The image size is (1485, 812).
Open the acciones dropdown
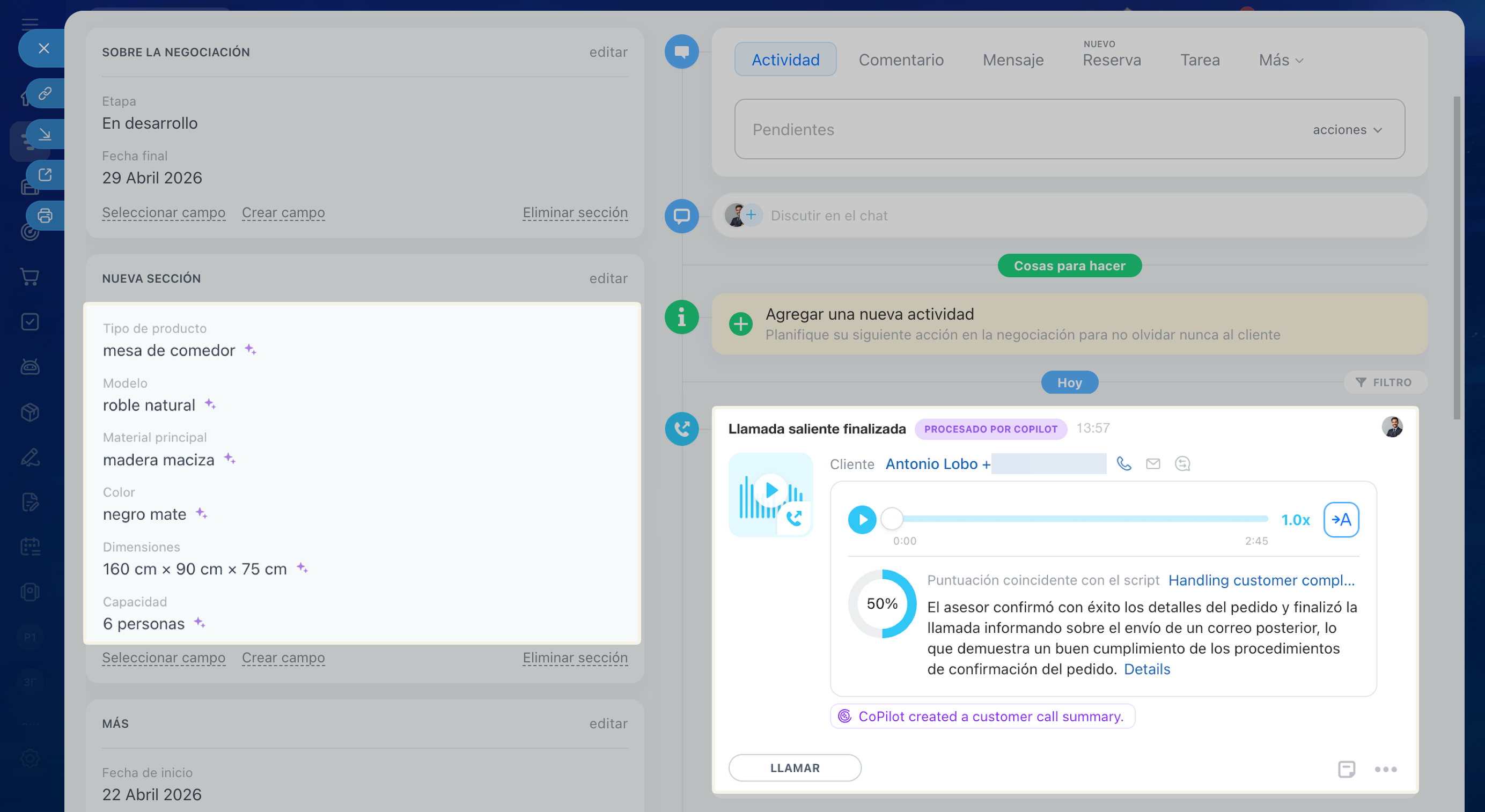[1347, 130]
